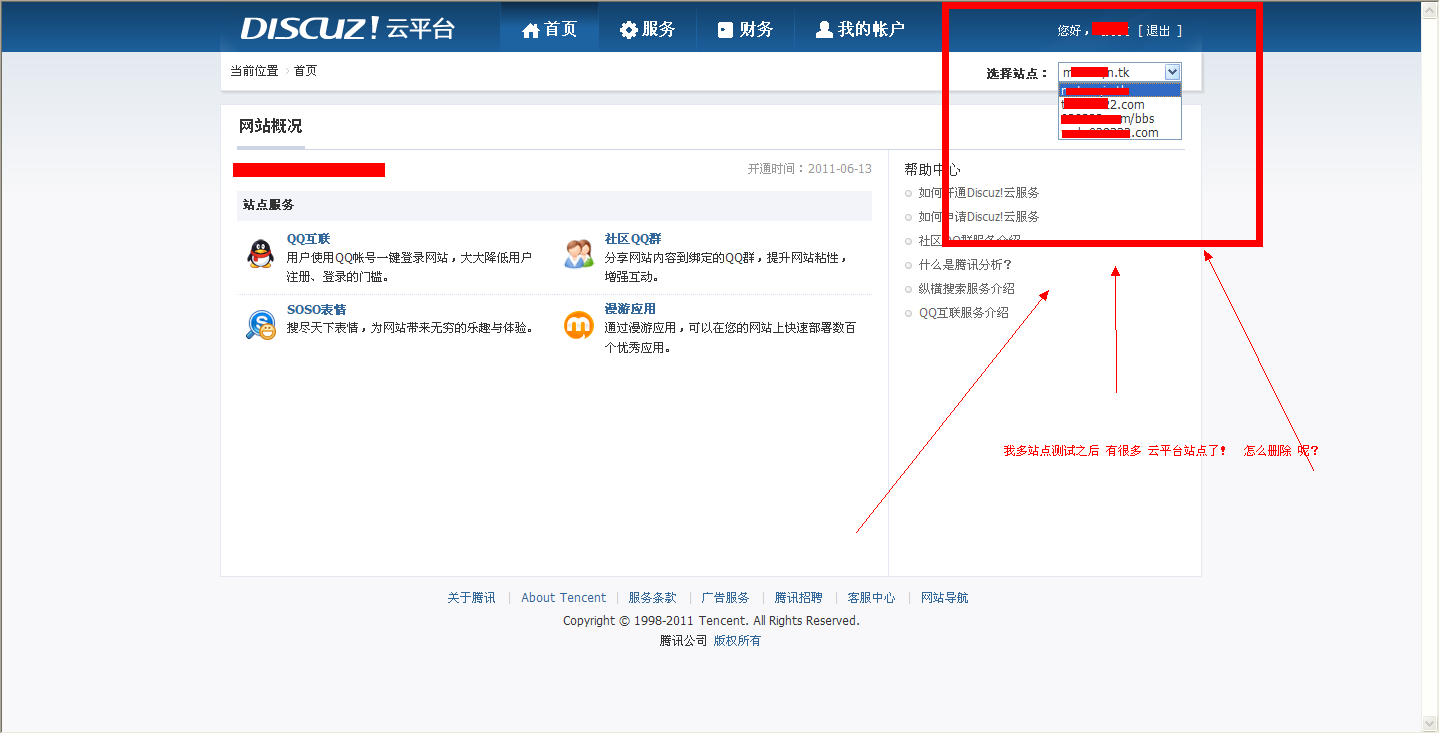Open the SOSO表情 service link
Image resolution: width=1440 pixels, height=734 pixels.
(x=317, y=310)
